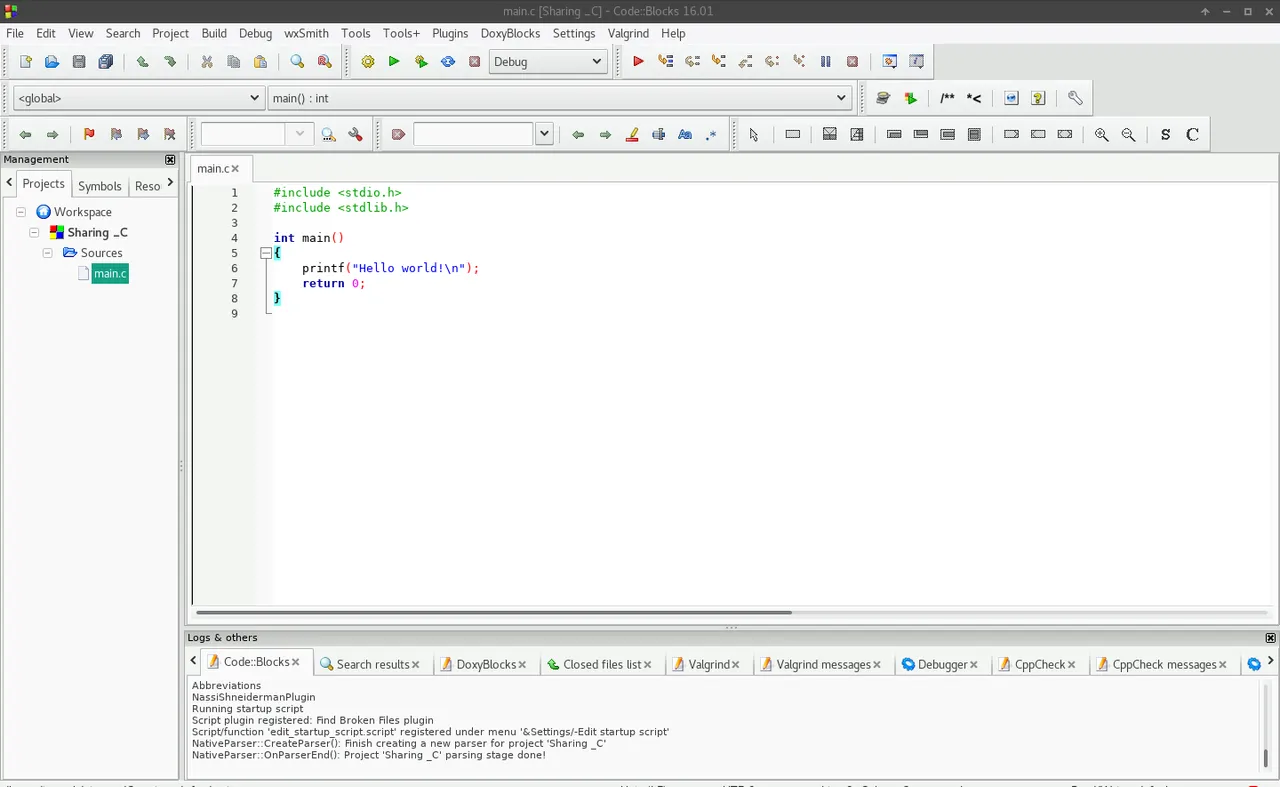Image resolution: width=1280 pixels, height=787 pixels.
Task: Open the incremental search text dropdown arrow
Action: (x=544, y=134)
